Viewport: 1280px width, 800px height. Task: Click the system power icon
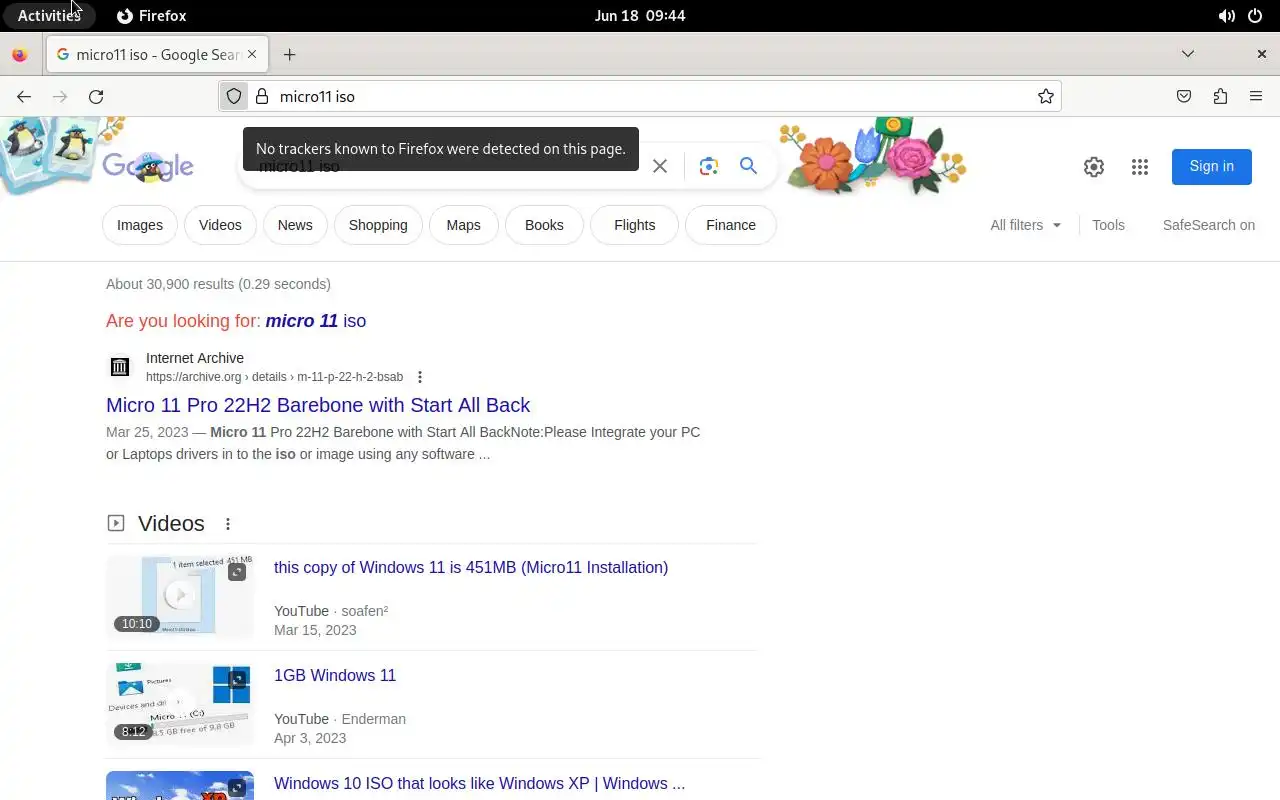click(x=1255, y=15)
